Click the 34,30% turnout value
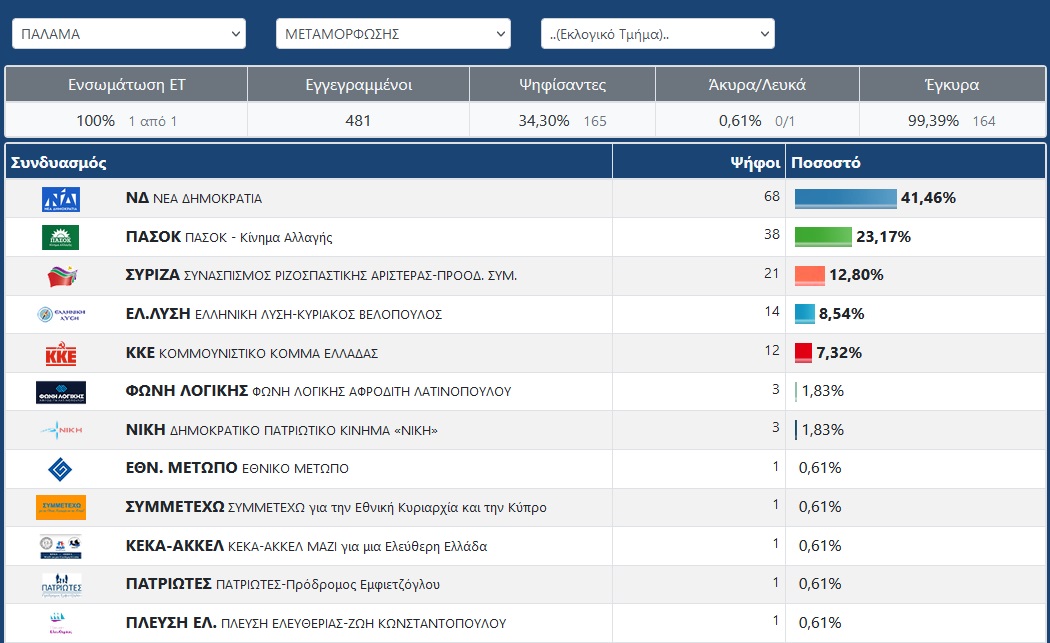This screenshot has height=643, width=1050. click(544, 121)
